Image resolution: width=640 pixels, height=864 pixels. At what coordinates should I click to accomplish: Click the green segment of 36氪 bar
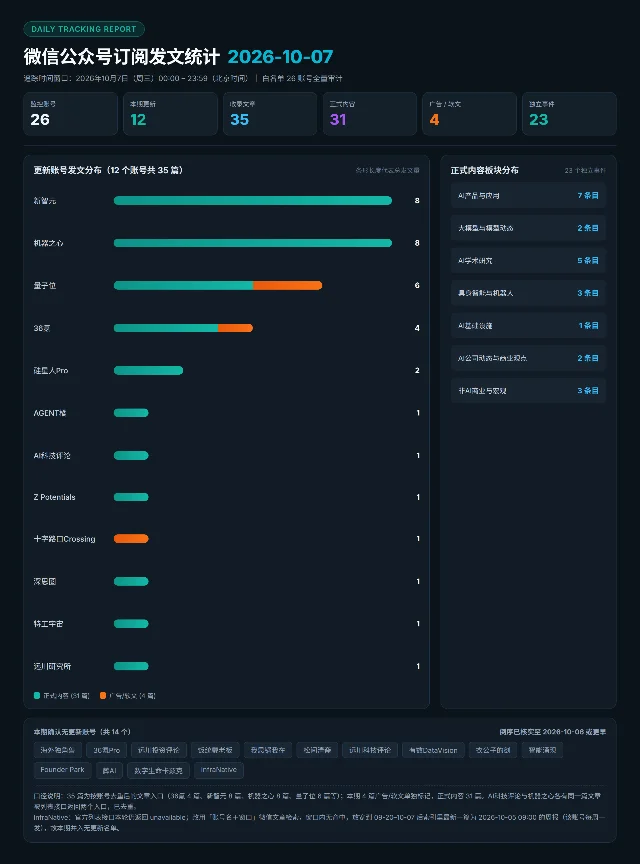coord(166,328)
